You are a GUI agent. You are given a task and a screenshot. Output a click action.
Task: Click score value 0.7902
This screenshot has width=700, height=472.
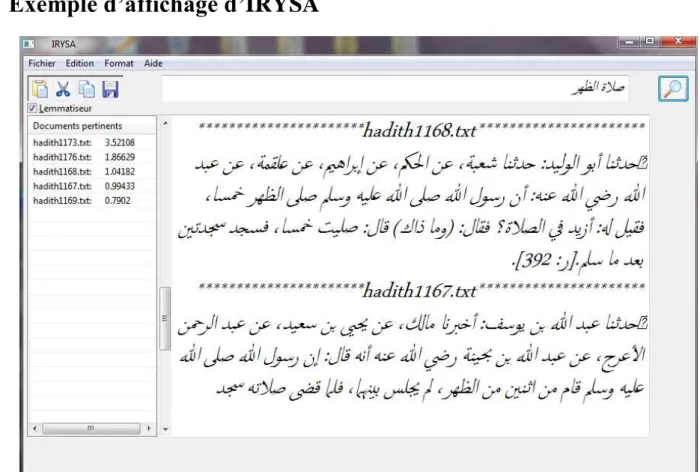pyautogui.click(x=118, y=200)
